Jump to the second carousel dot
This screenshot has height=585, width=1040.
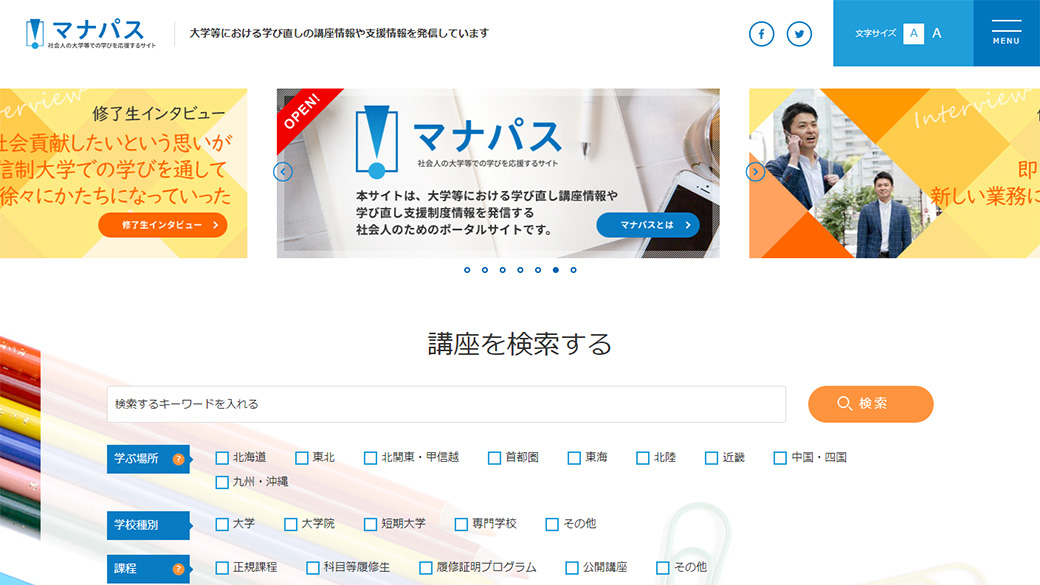click(485, 270)
